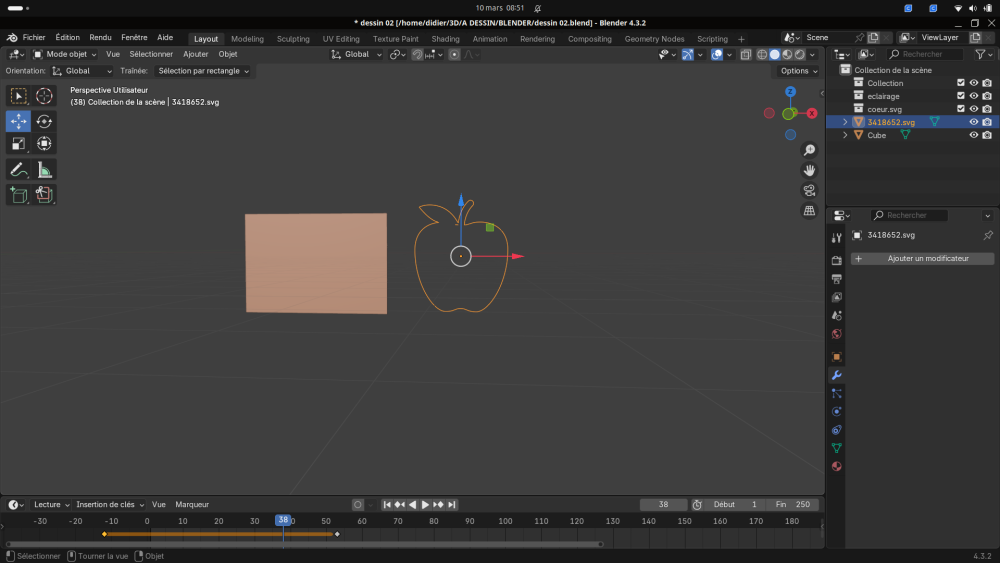Select the Add Cube tool
1000x563 pixels.
click(x=18, y=195)
